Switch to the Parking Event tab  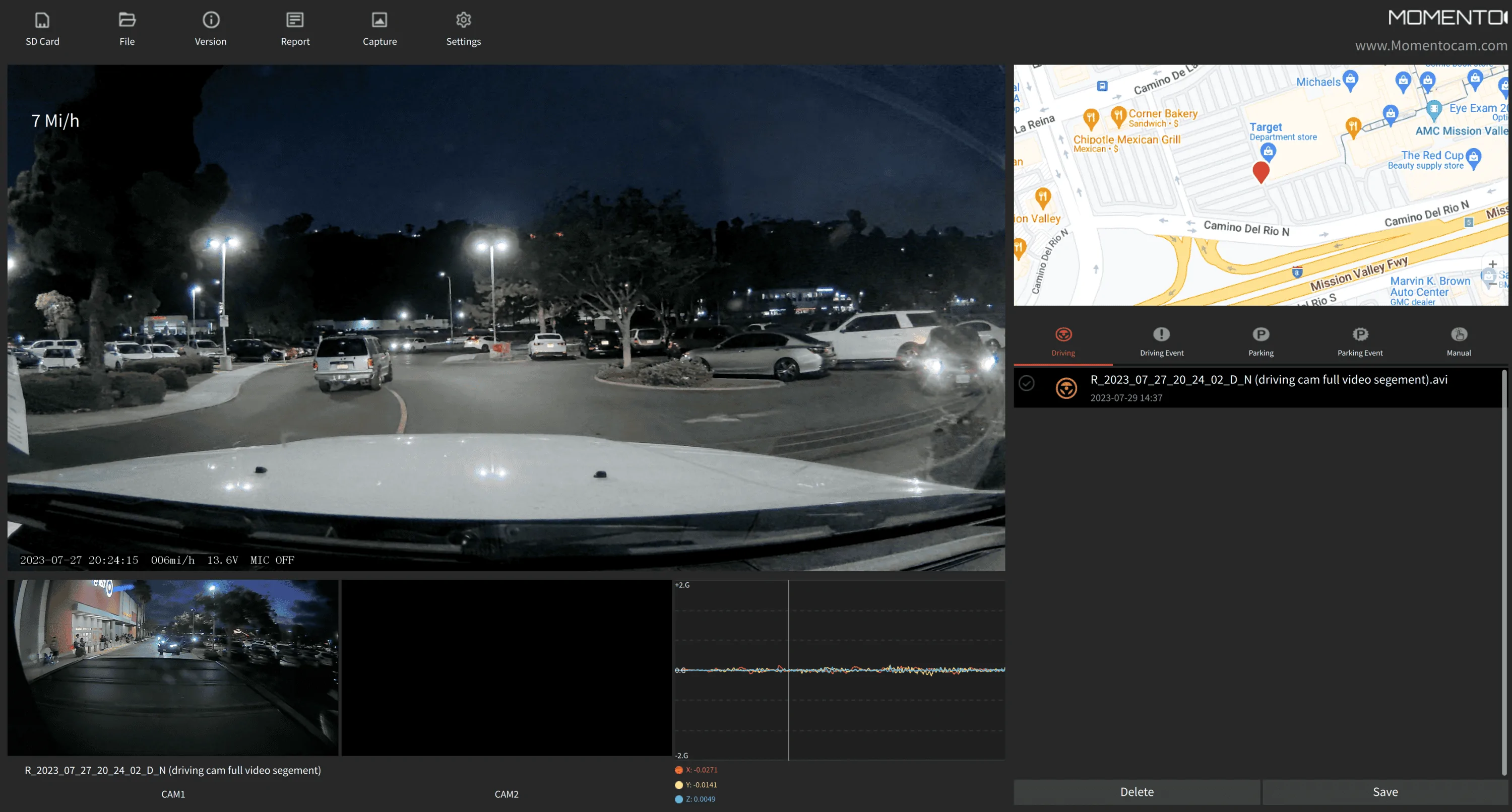[x=1360, y=342]
